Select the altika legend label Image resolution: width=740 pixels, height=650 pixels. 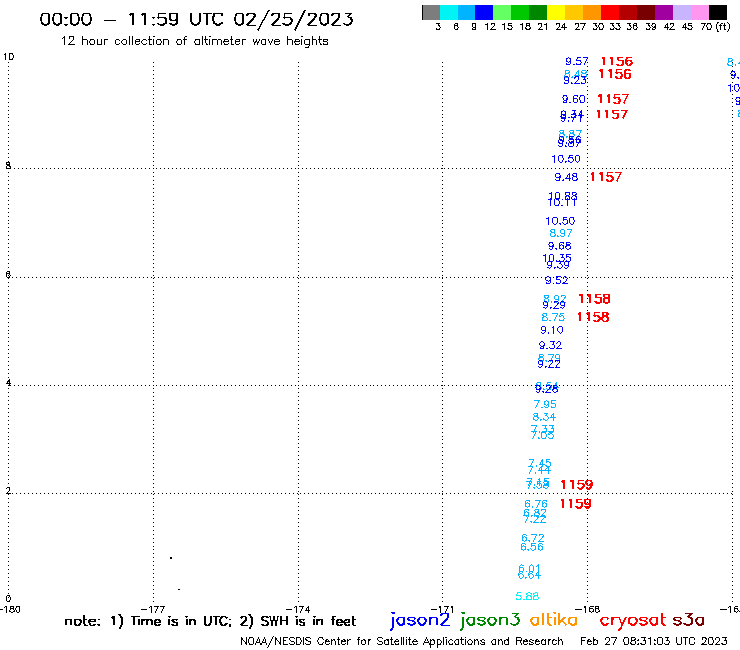(x=554, y=620)
